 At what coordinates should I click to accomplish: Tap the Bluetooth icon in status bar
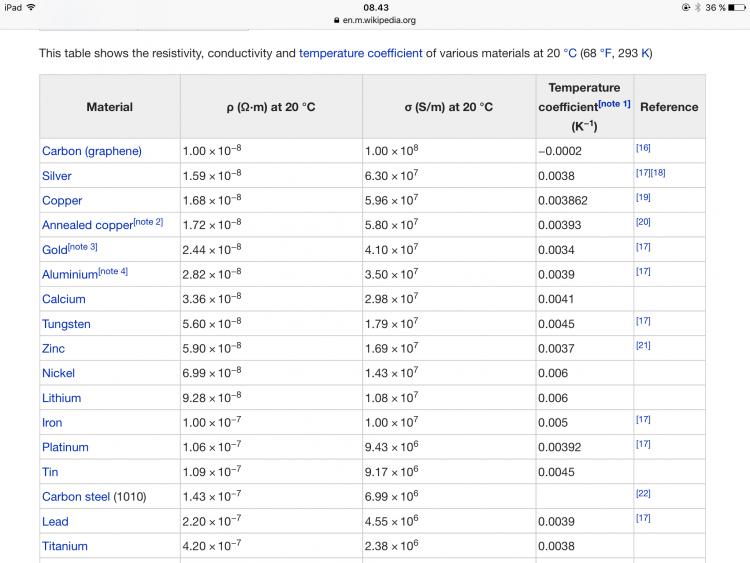[x=698, y=7]
